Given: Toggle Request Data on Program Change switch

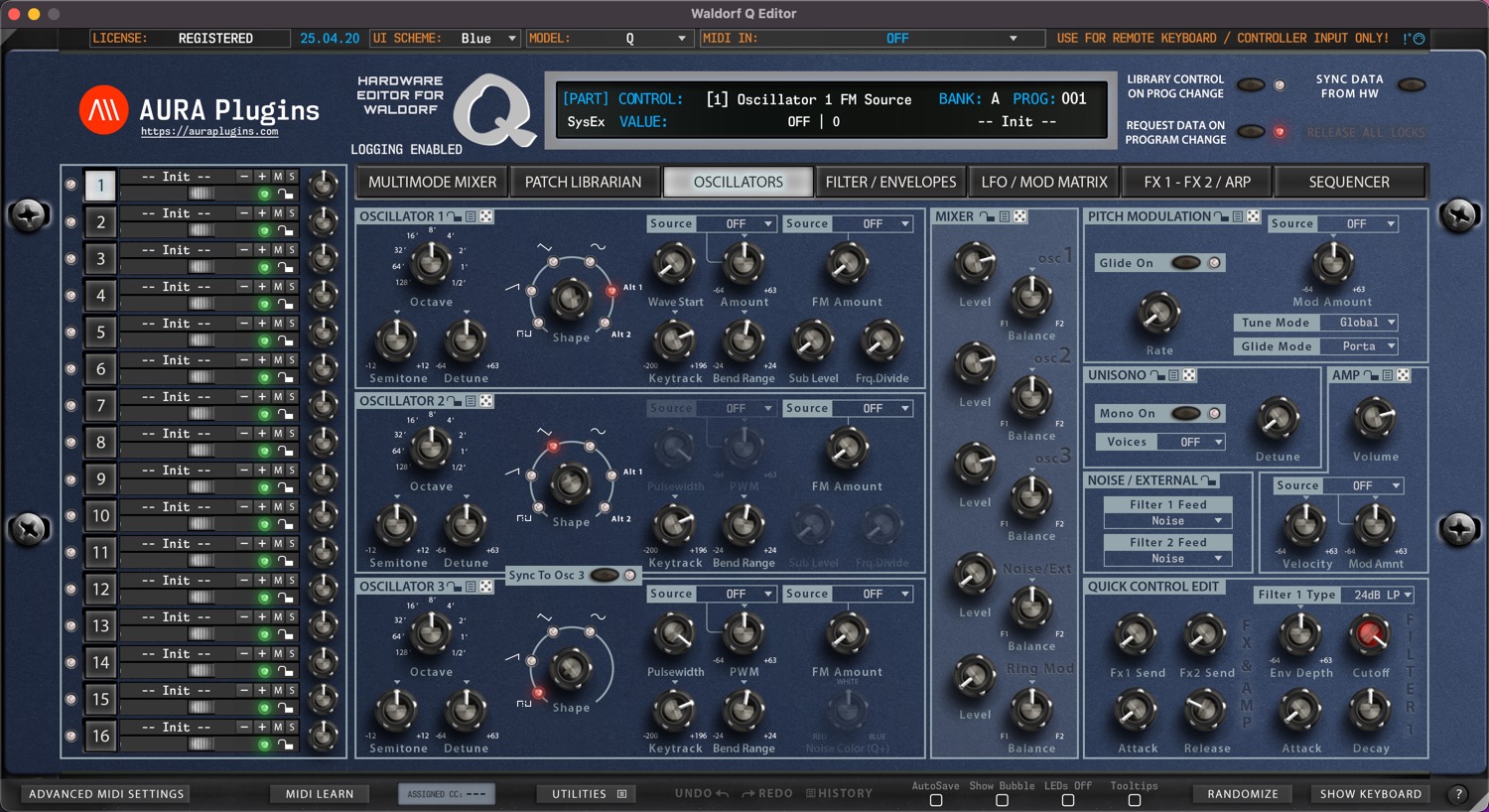Looking at the screenshot, I should [x=1251, y=132].
